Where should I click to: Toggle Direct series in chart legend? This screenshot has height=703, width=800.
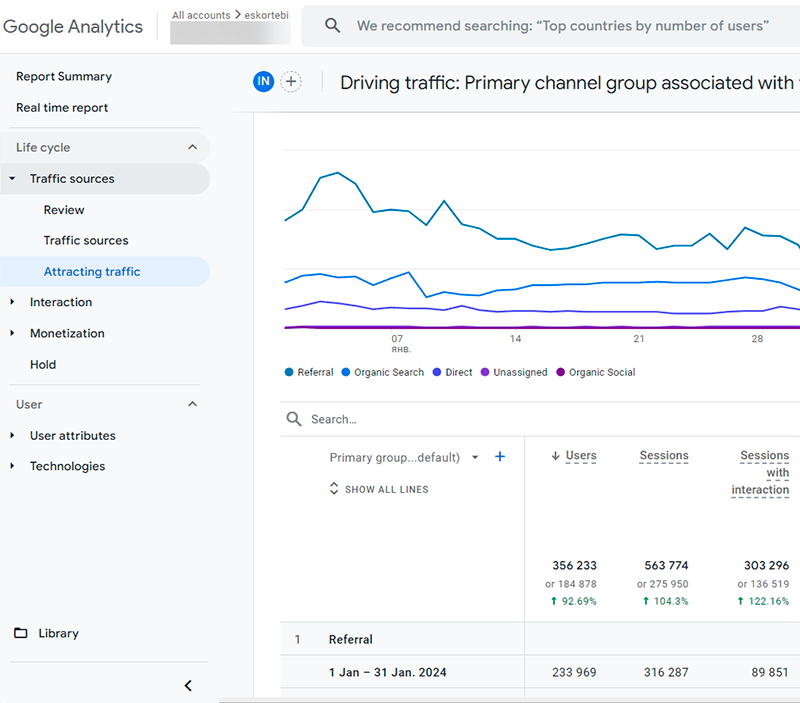(x=452, y=372)
